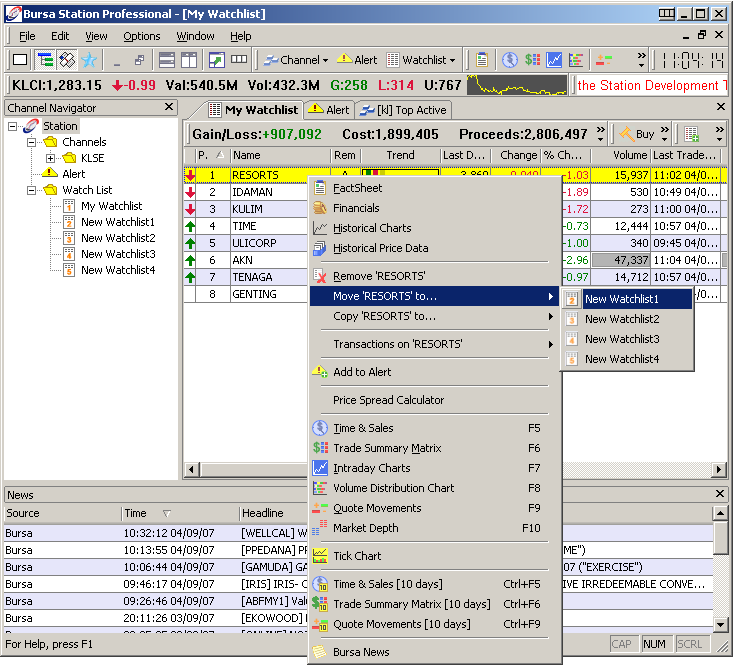Move RESORTS to New Watchlist4
This screenshot has width=733, height=665.
pyautogui.click(x=627, y=359)
